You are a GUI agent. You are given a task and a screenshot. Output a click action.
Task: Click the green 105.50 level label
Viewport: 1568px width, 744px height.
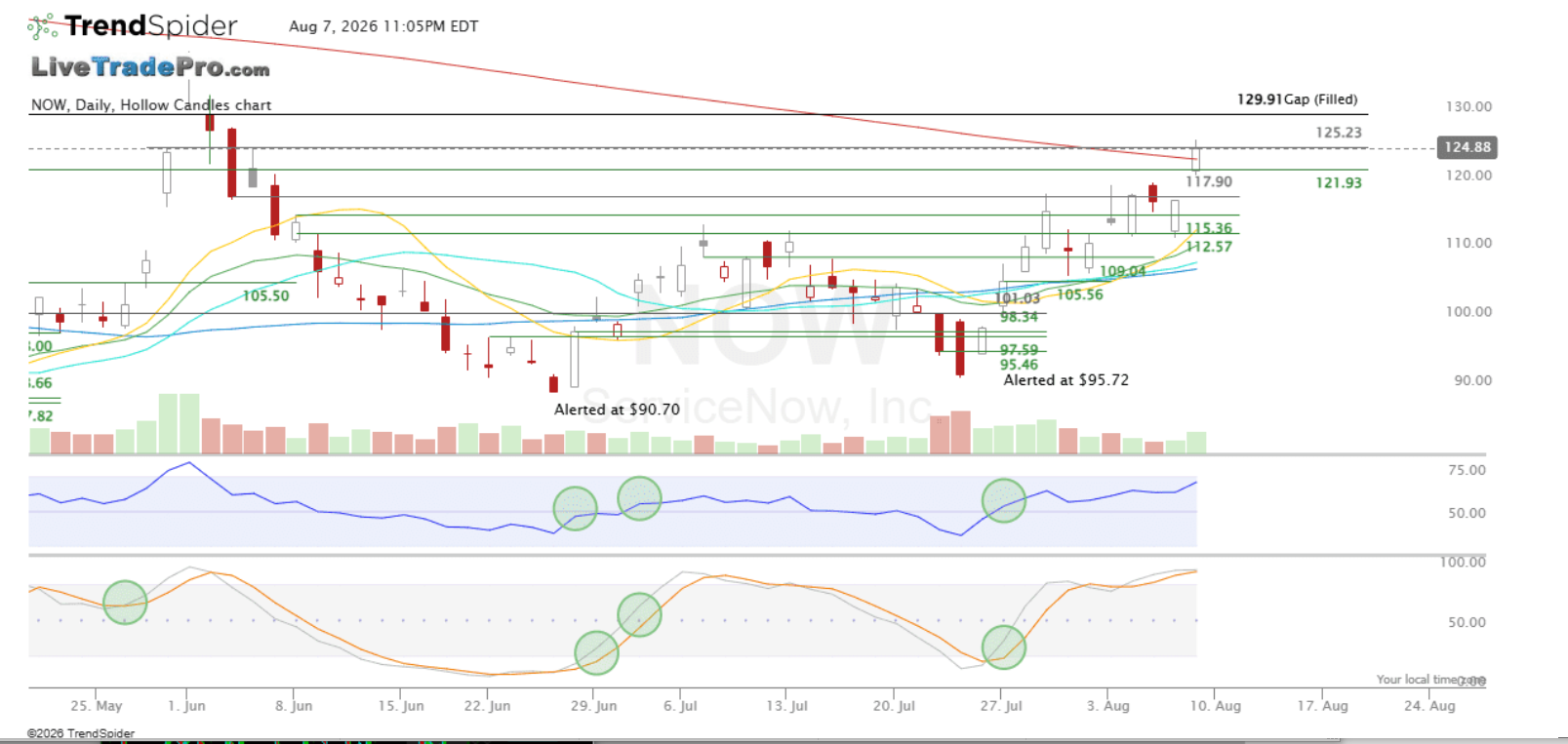(x=265, y=295)
